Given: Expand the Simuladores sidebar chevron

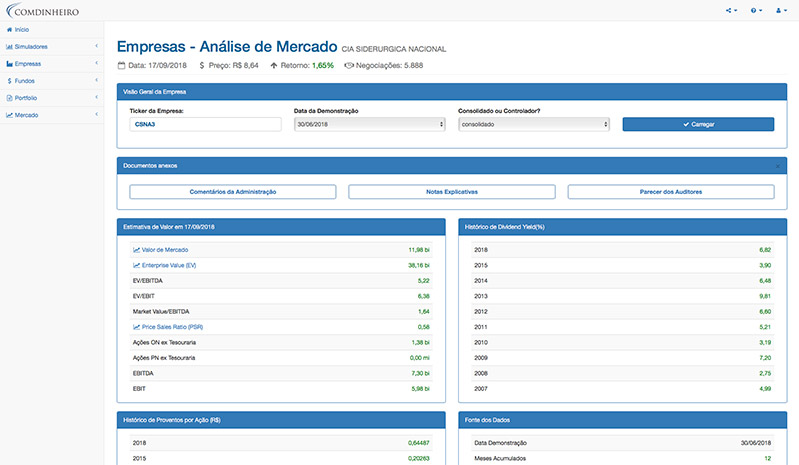Looking at the screenshot, I should coord(96,46).
